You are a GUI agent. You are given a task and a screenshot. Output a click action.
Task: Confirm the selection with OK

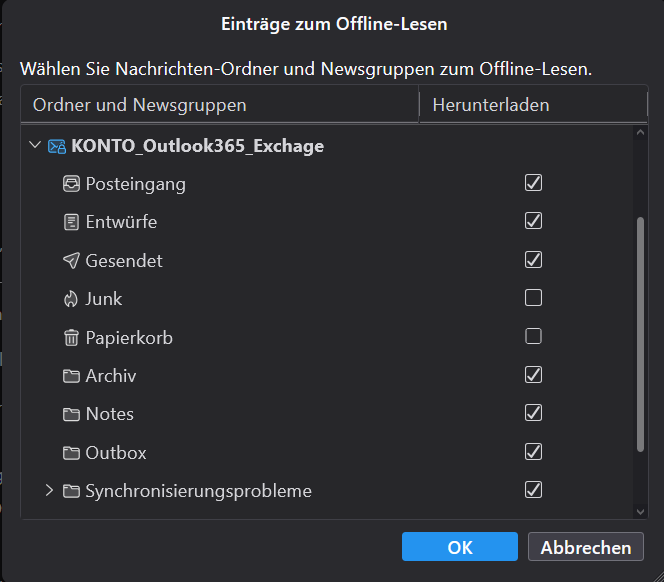tap(459, 547)
